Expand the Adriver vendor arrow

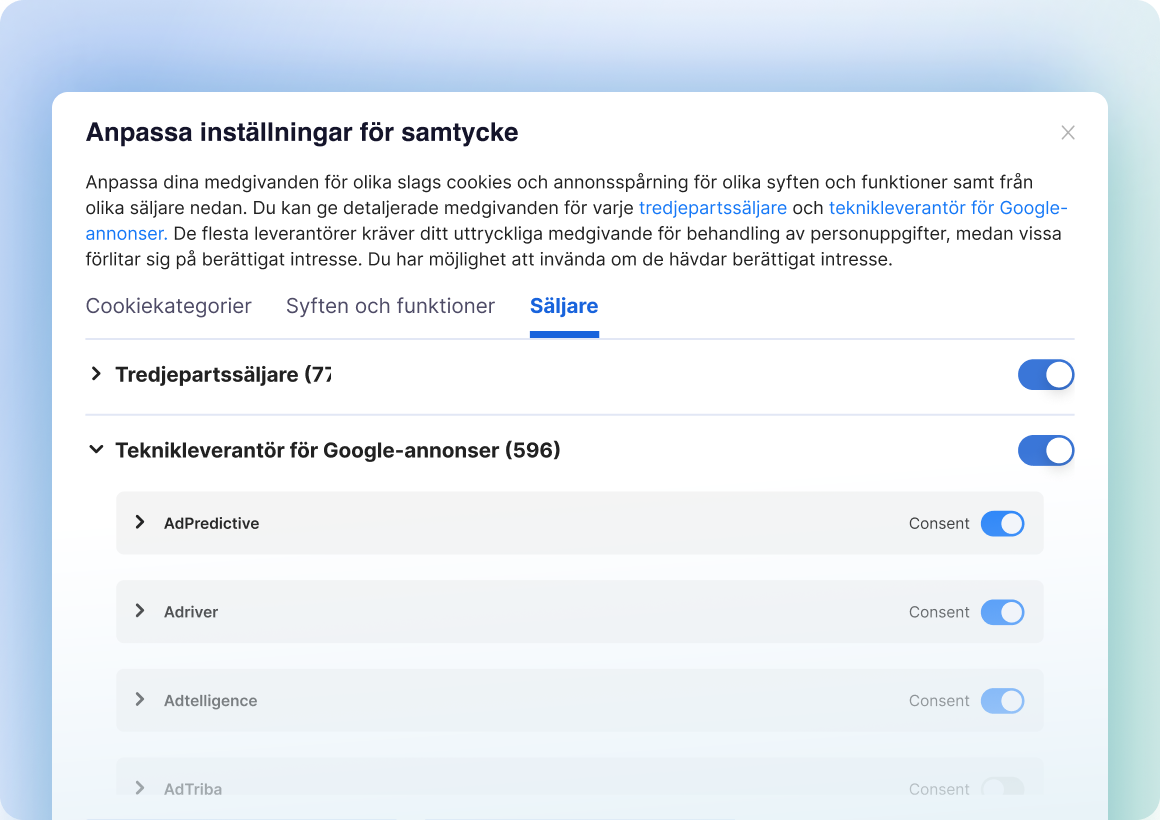(140, 611)
